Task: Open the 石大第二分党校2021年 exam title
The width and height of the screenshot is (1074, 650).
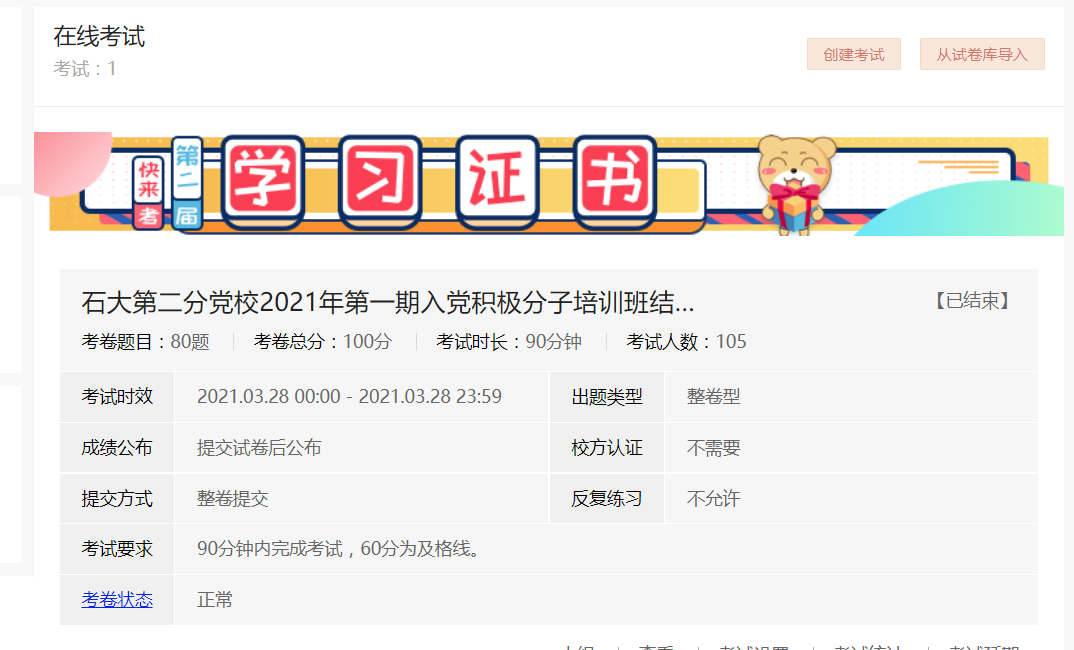Action: tap(387, 302)
